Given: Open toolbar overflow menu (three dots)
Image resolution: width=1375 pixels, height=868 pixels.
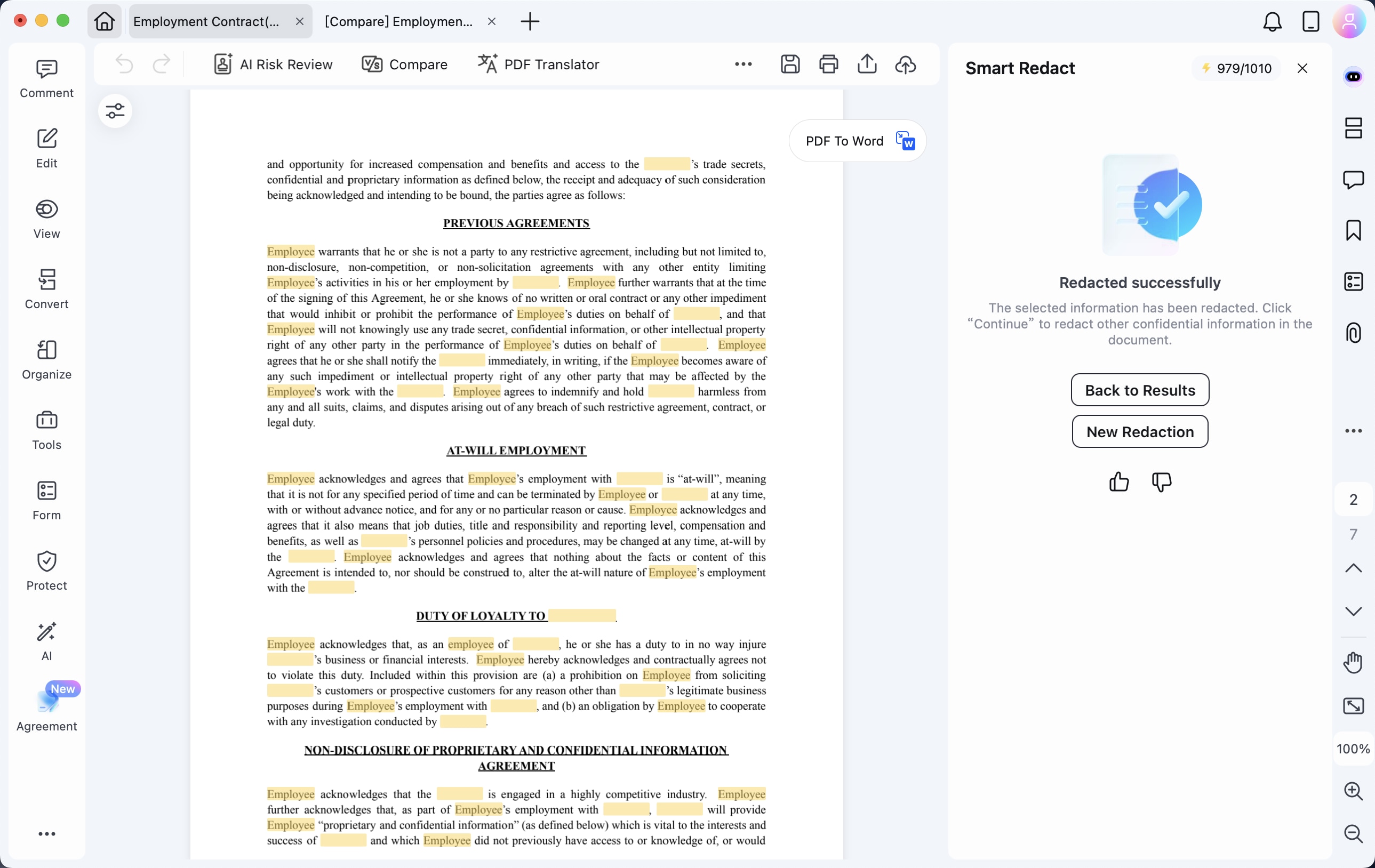Looking at the screenshot, I should 743,64.
